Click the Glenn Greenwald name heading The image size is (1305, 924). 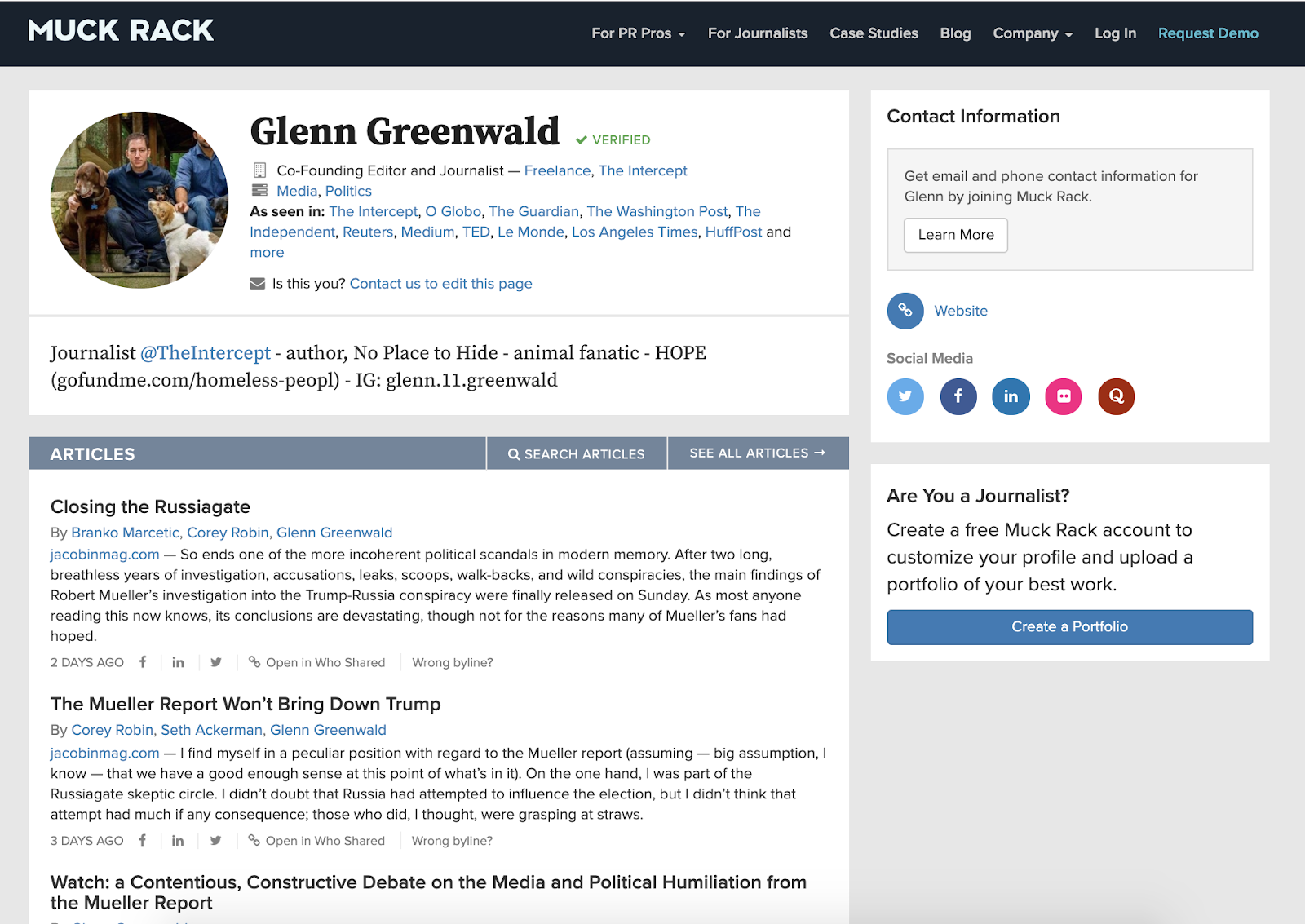(x=405, y=132)
